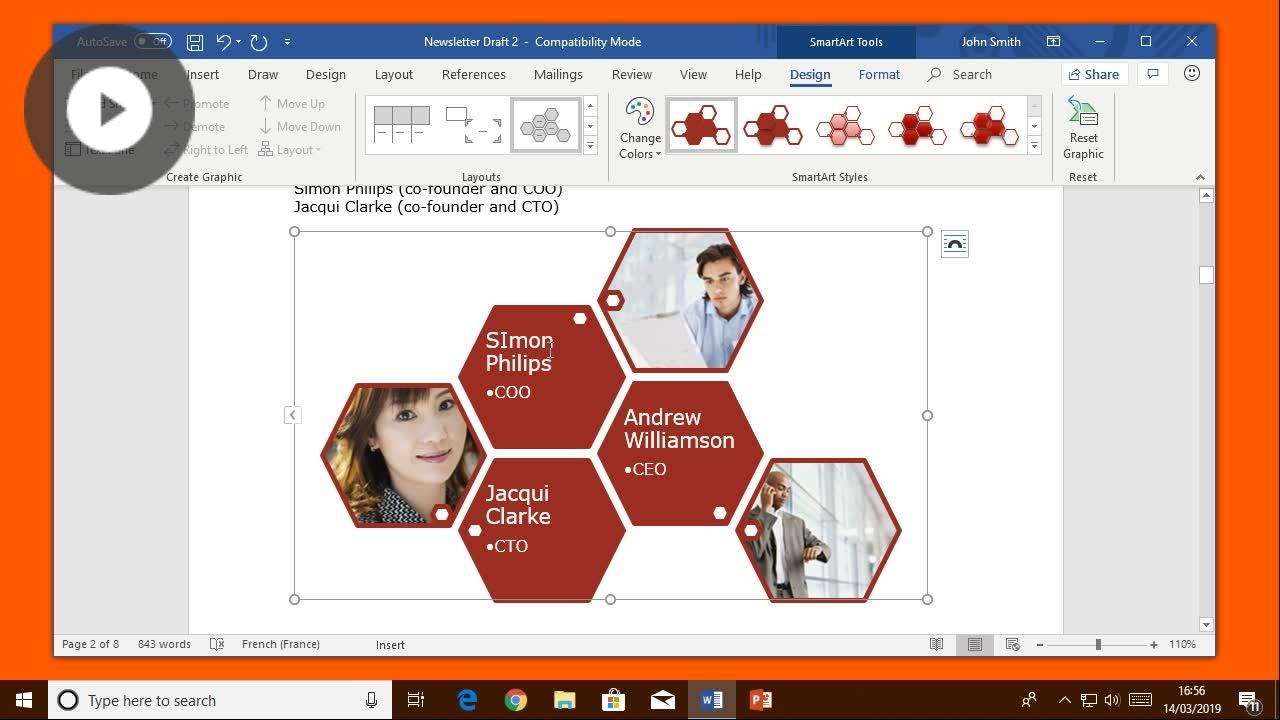
Task: Click the proofing errors icon on status bar
Action: [x=217, y=644]
